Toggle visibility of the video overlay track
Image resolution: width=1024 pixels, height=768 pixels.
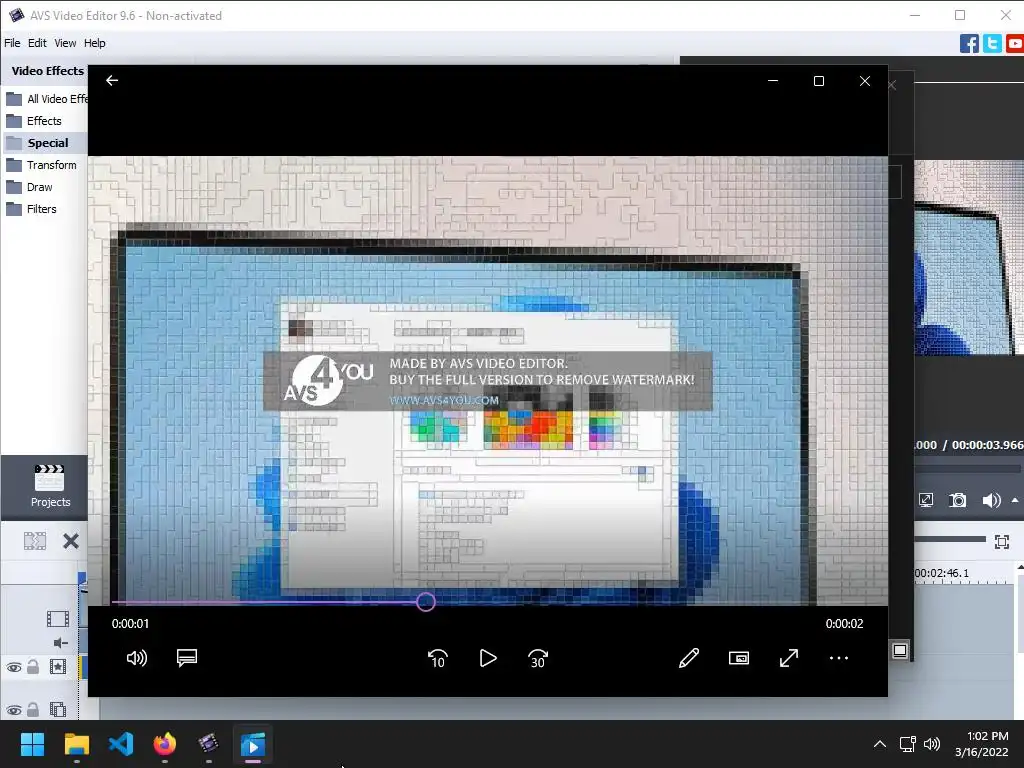[14, 710]
